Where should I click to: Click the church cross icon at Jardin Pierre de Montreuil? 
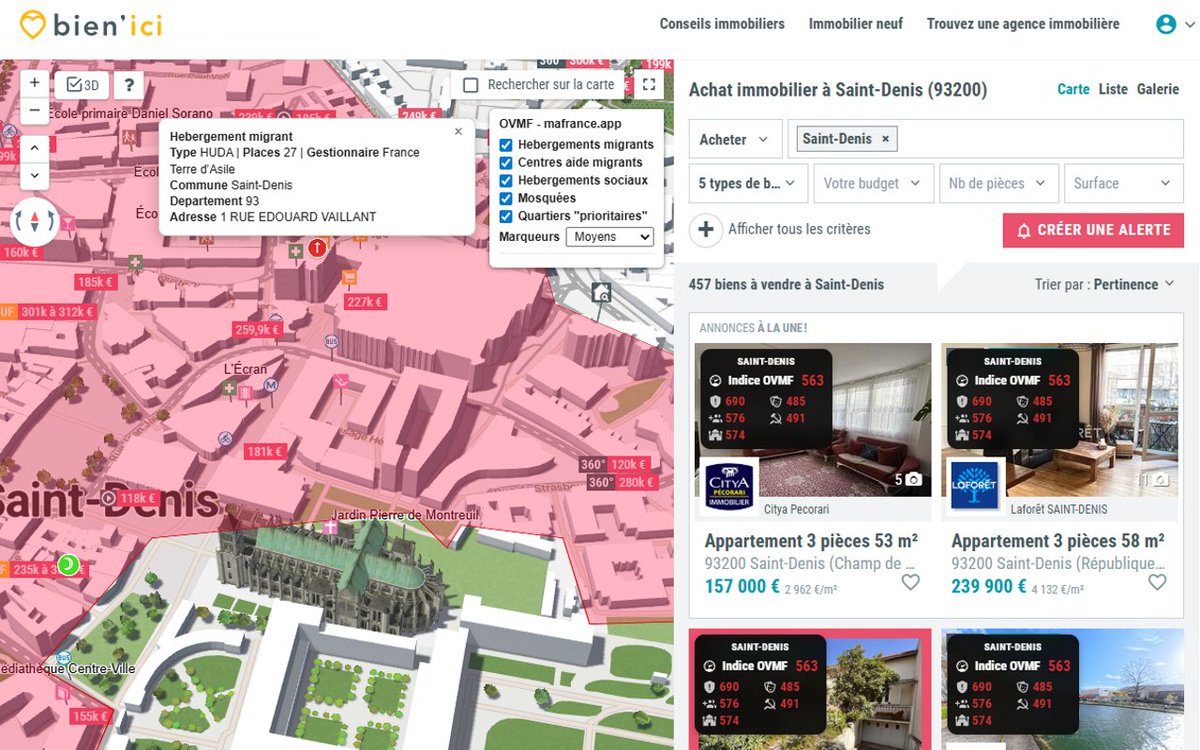pos(330,526)
